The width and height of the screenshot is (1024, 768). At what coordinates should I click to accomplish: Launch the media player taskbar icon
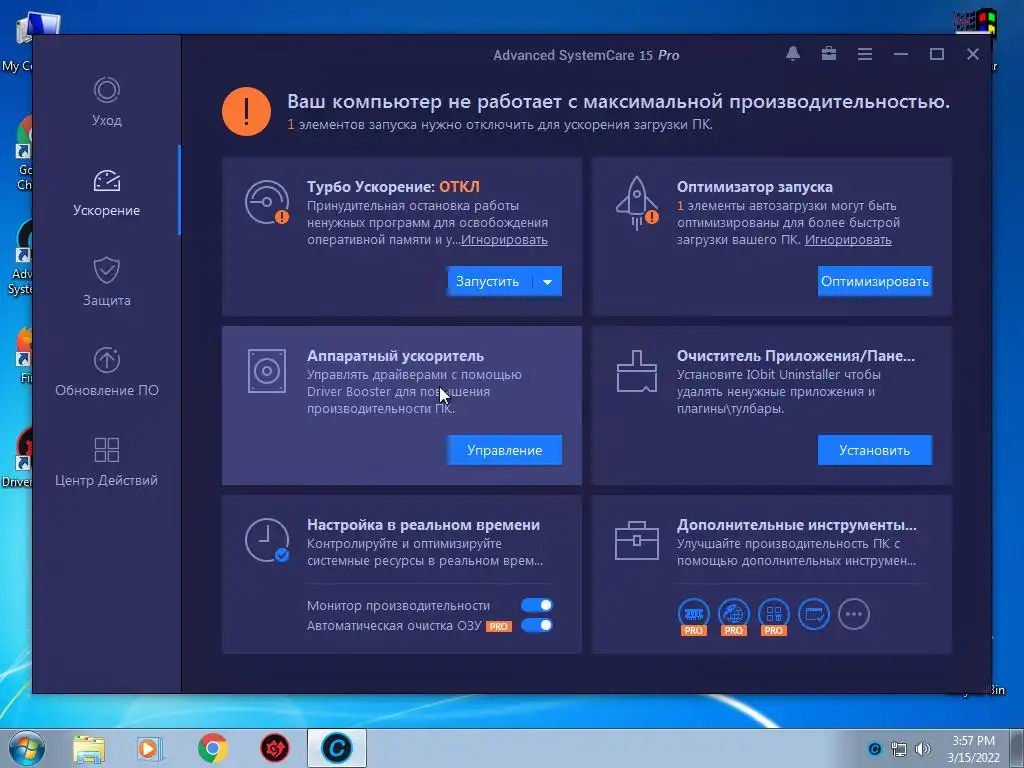click(x=149, y=748)
